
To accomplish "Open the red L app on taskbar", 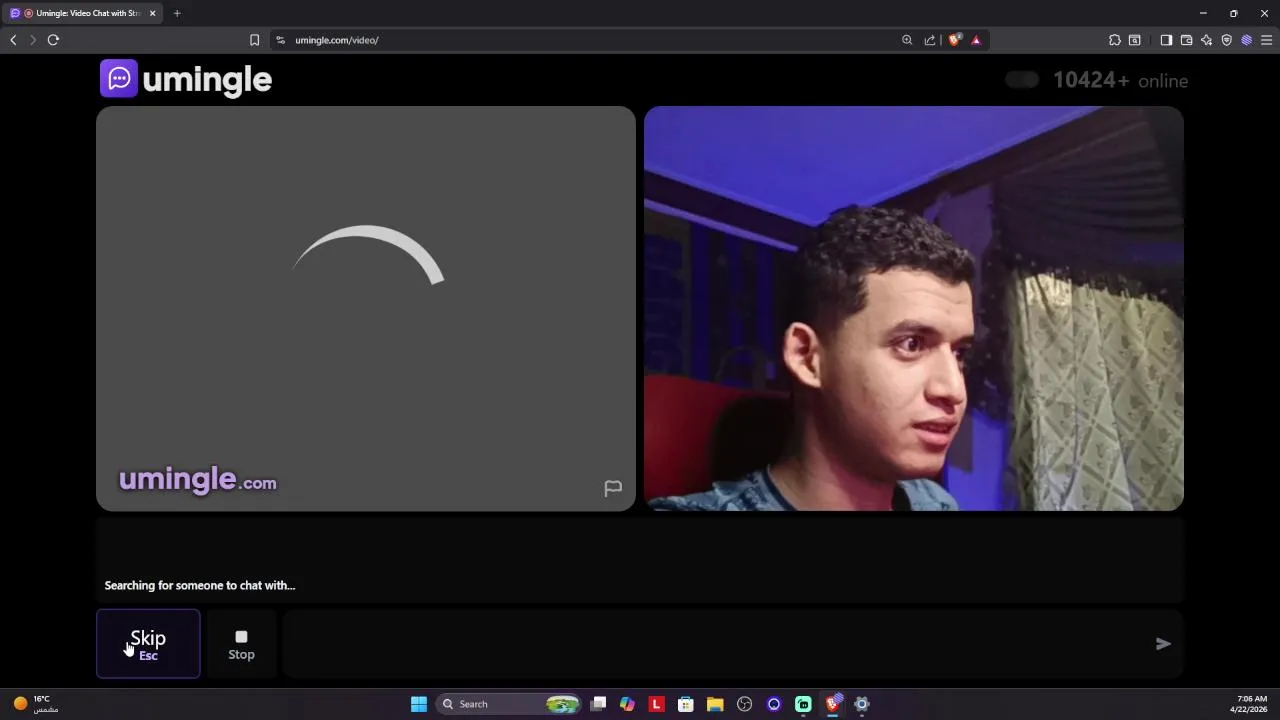I will click(x=656, y=704).
